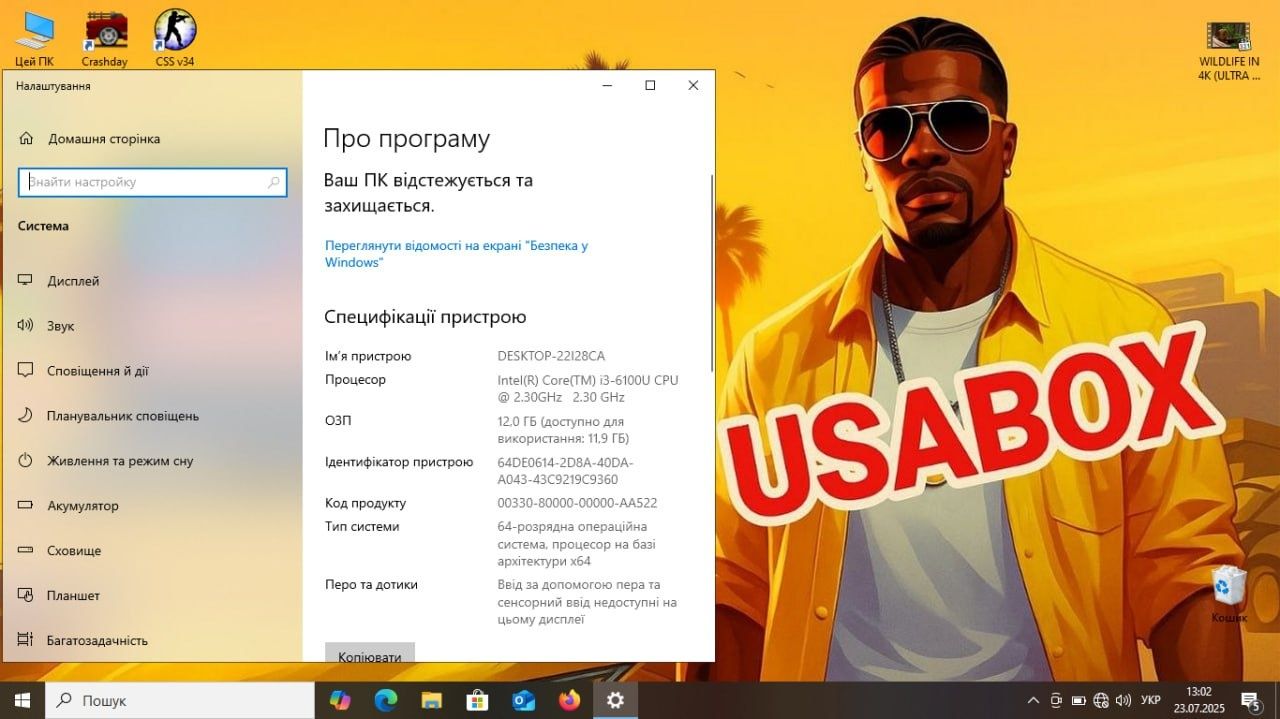This screenshot has width=1280, height=719.
Task: Click the search magnifier in settings field
Action: coord(274,183)
